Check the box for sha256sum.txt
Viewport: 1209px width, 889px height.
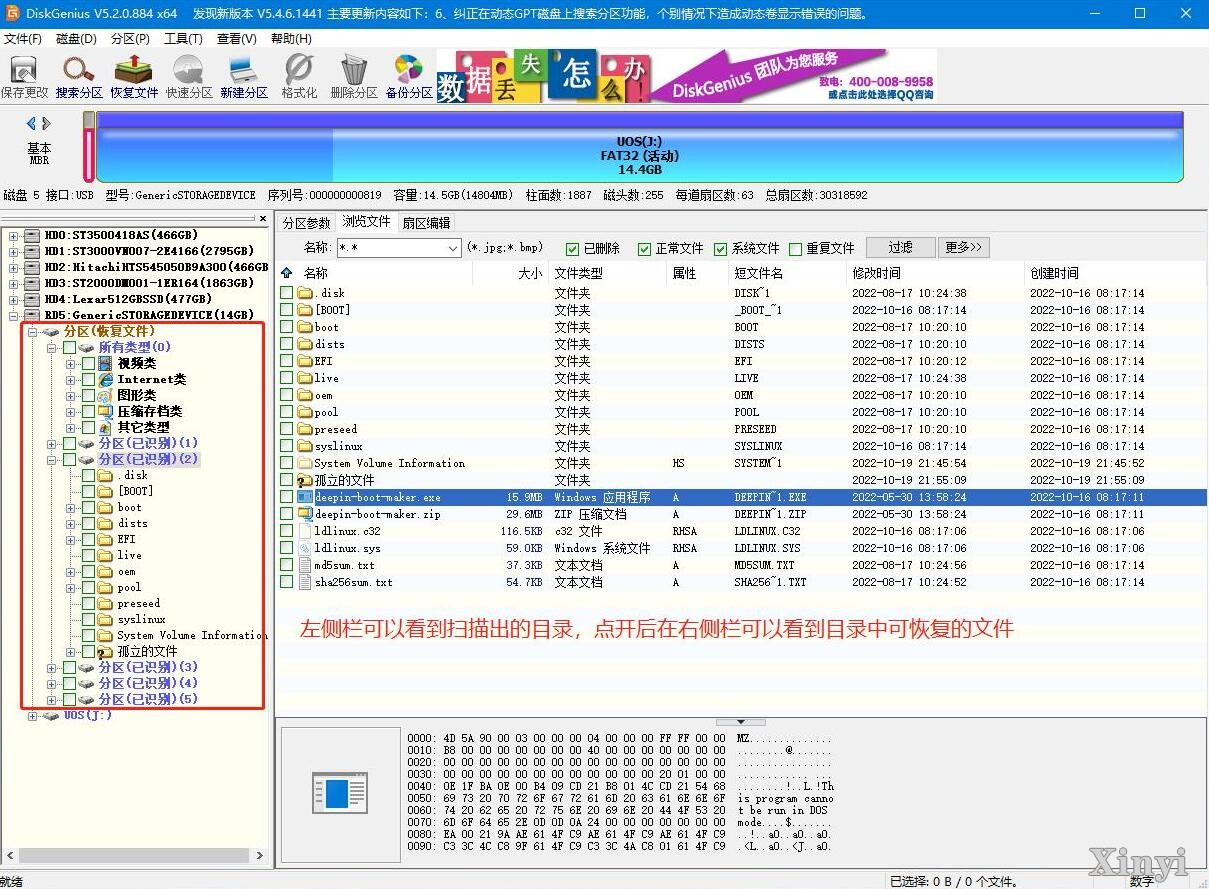[x=287, y=582]
